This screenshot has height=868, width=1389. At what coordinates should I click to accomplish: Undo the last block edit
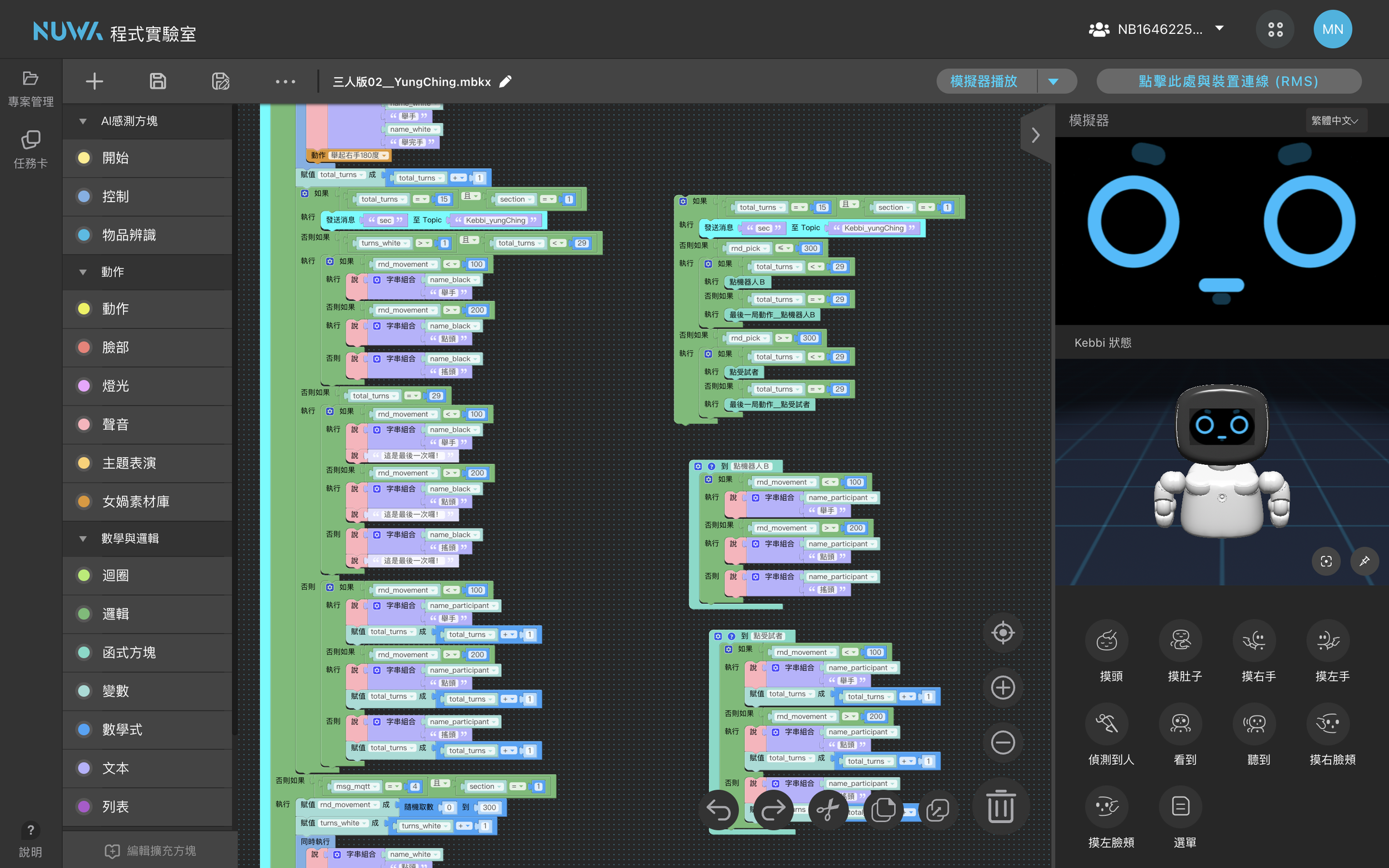[x=718, y=810]
